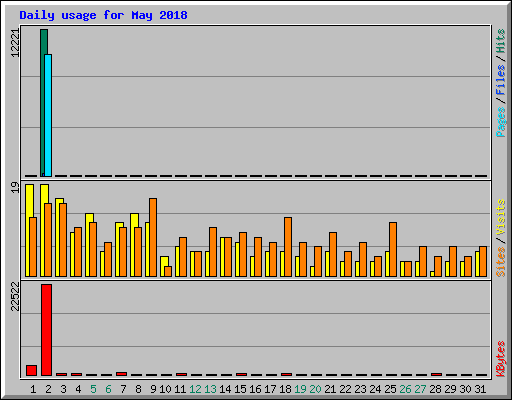This screenshot has height=400, width=512.
Task: Click the yellow Visits bar for day 5
Action: point(88,245)
